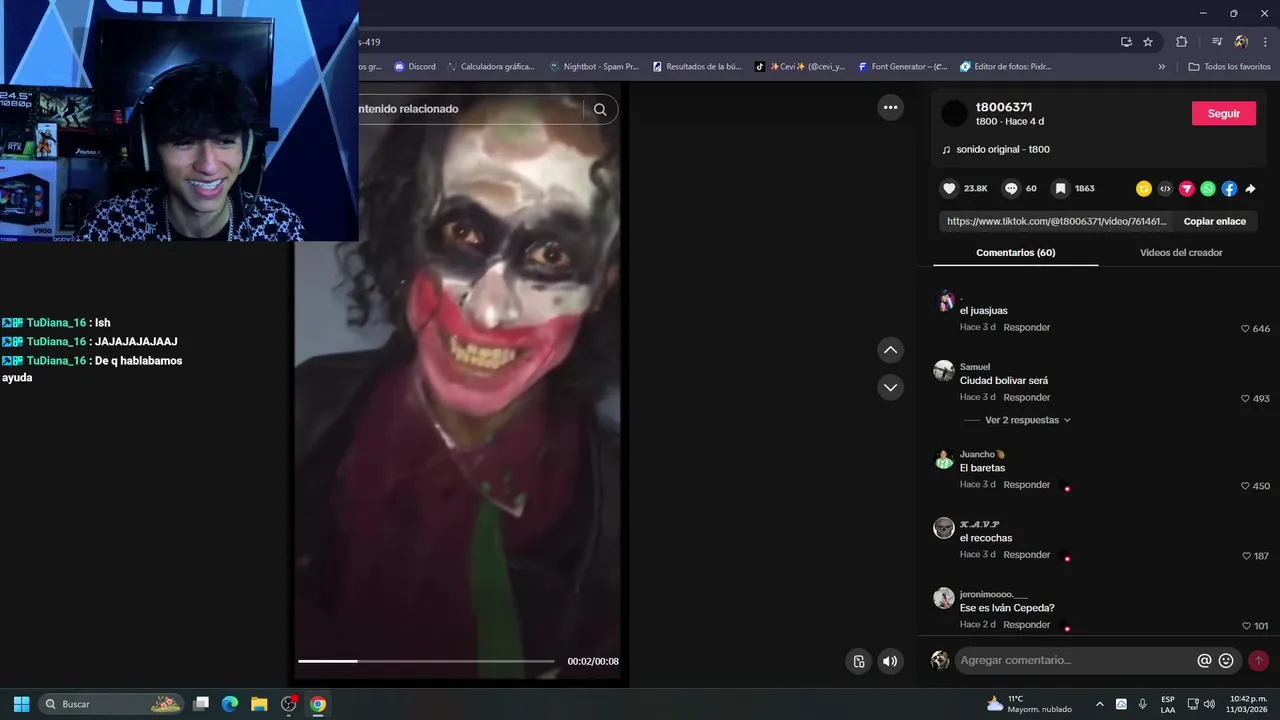Open comments via speech bubble icon
The width and height of the screenshot is (1280, 720).
[x=1011, y=188]
